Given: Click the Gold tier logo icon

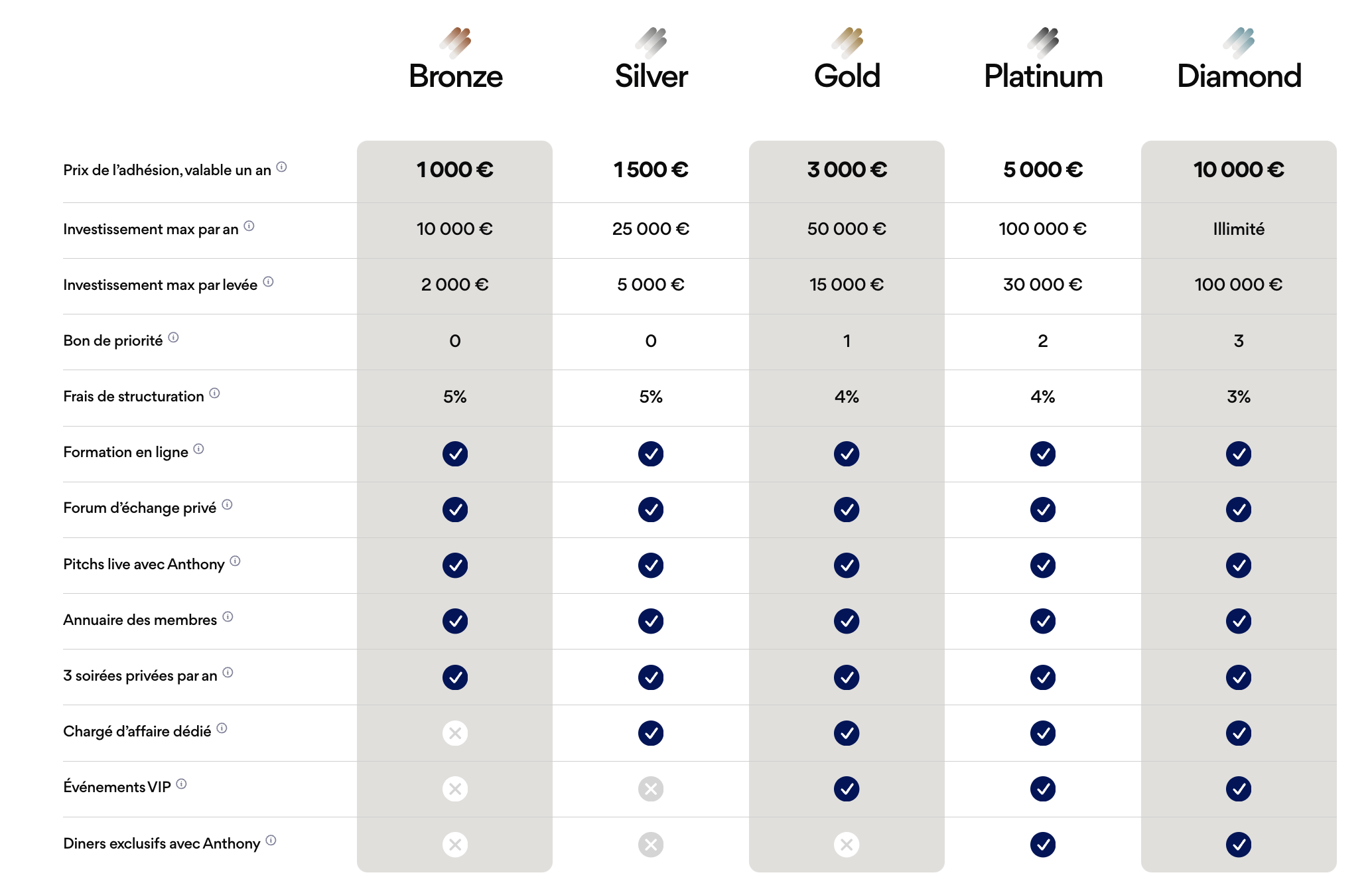Looking at the screenshot, I should [847, 42].
